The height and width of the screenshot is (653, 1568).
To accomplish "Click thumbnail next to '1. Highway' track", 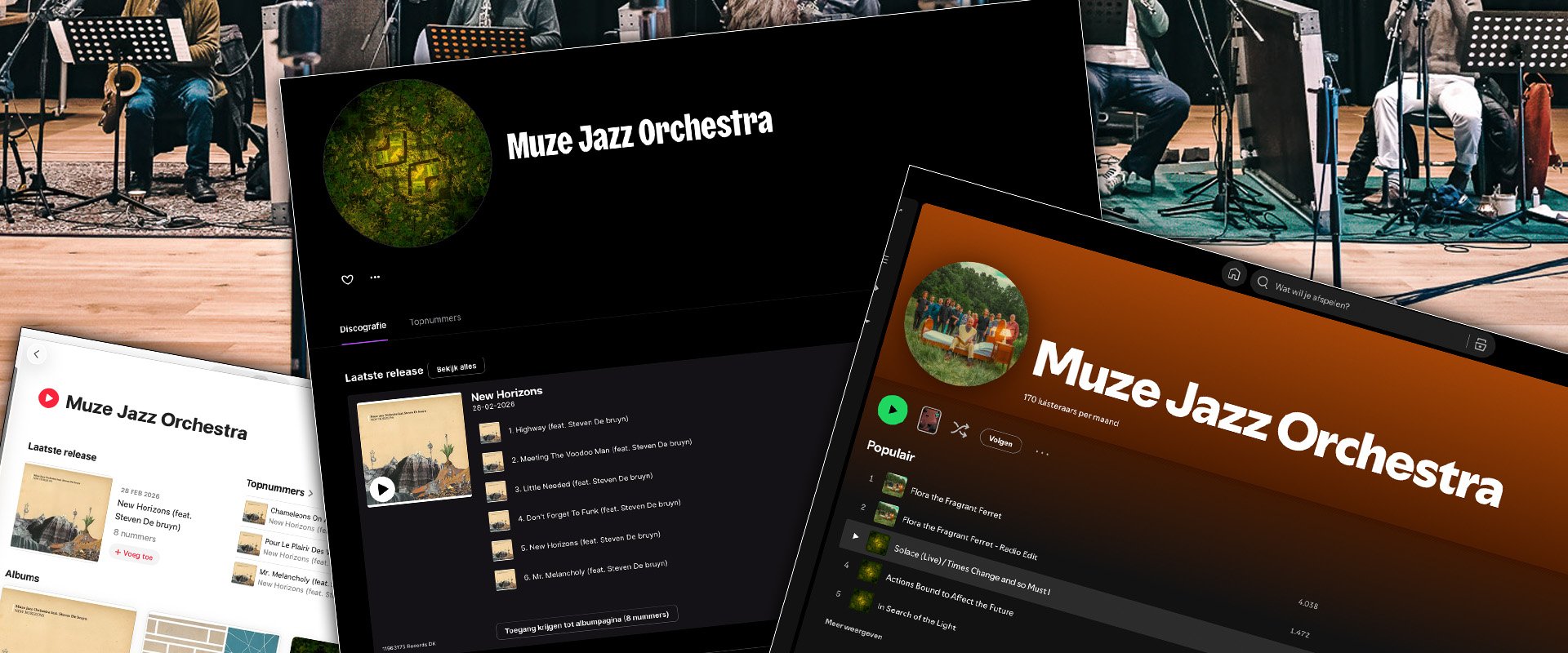I will [490, 433].
